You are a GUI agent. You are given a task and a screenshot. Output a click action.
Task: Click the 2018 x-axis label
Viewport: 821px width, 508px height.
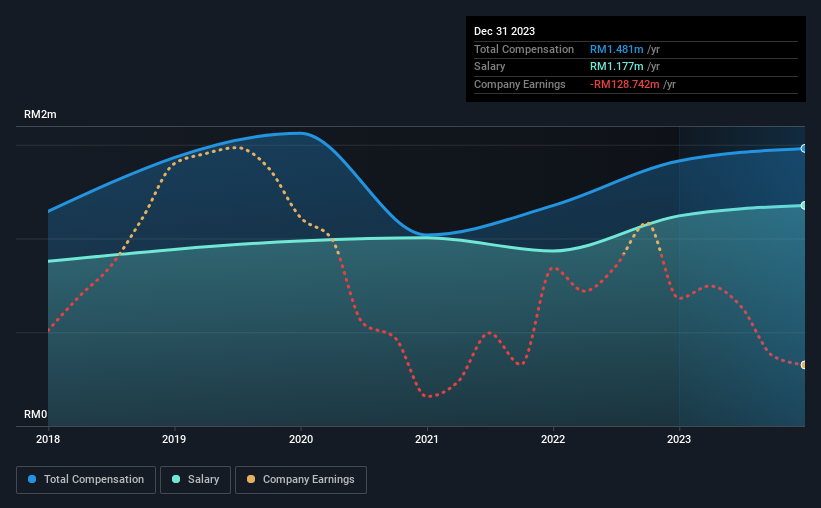coord(48,439)
